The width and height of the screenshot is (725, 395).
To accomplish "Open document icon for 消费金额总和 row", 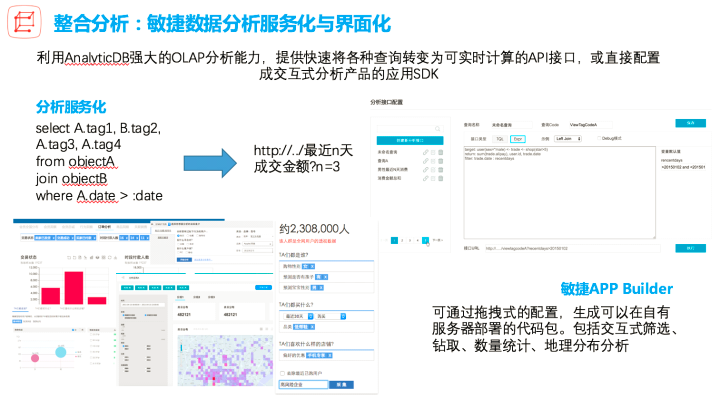I will (433, 178).
